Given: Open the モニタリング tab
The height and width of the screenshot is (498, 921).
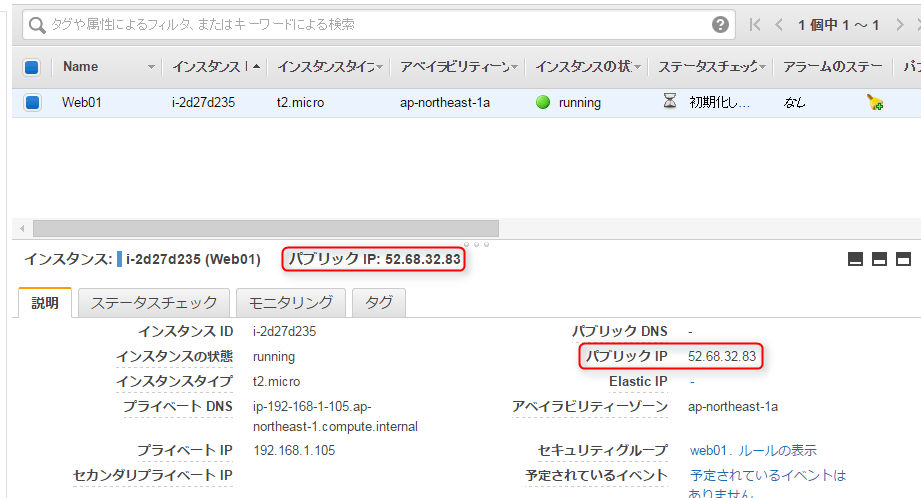Looking at the screenshot, I should 291,303.
